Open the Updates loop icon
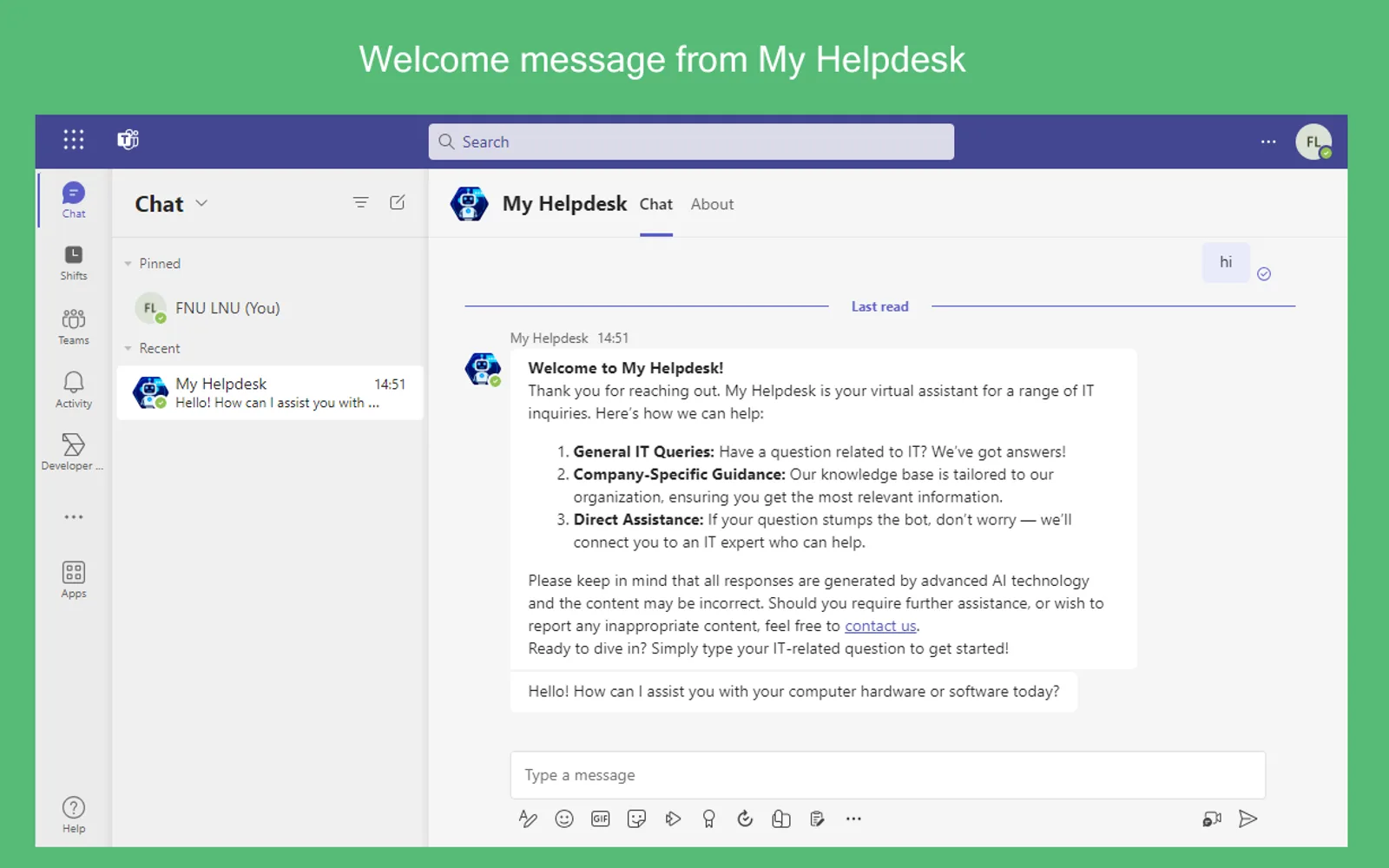 click(x=745, y=819)
